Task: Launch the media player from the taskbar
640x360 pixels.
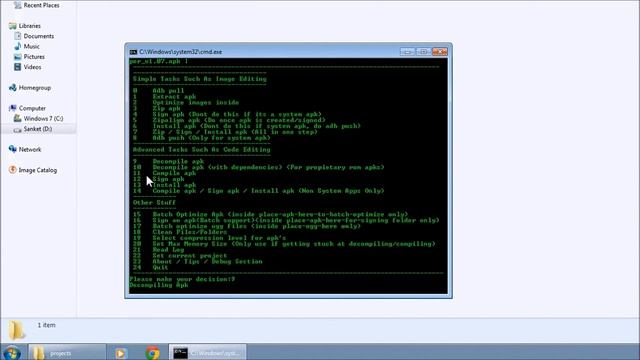Action: pyautogui.click(x=120, y=353)
